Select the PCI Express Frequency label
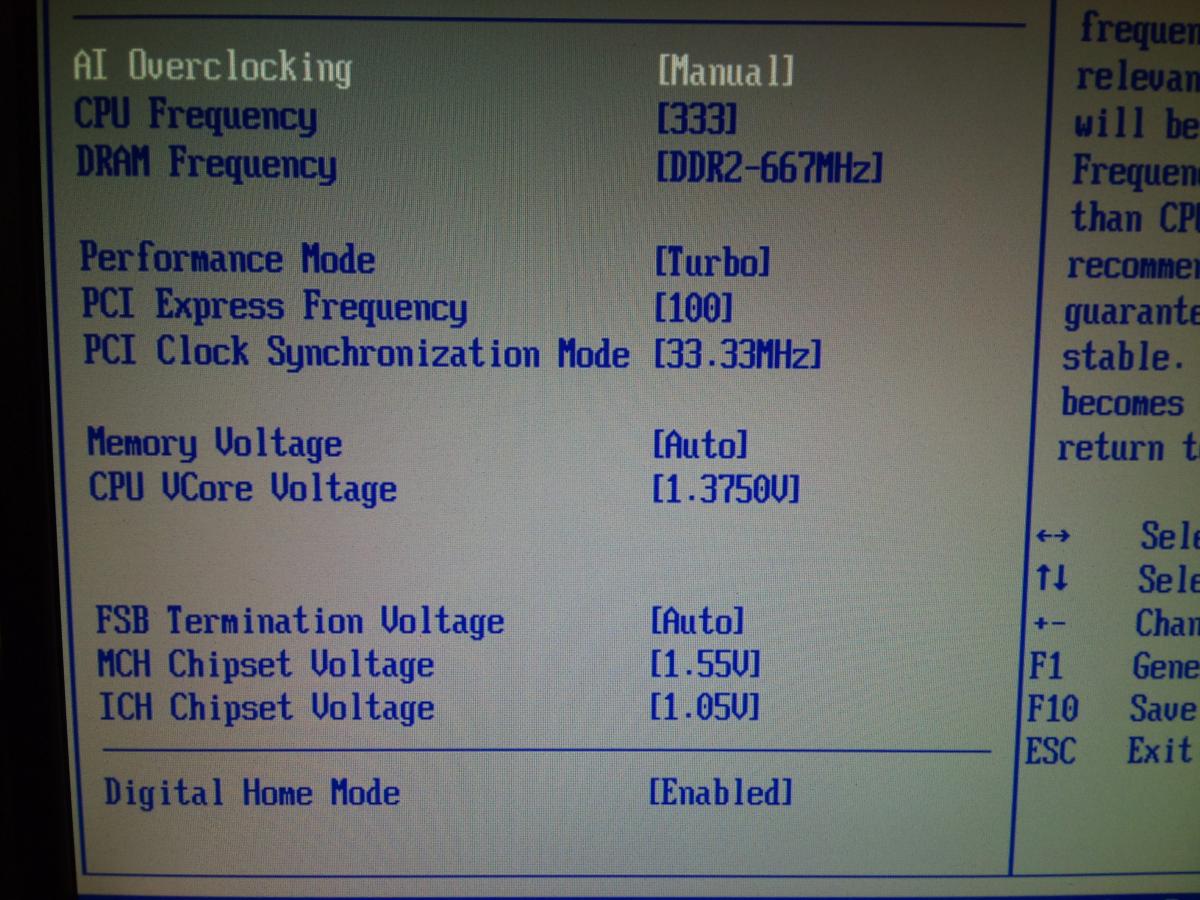The height and width of the screenshot is (900, 1200). (x=274, y=306)
